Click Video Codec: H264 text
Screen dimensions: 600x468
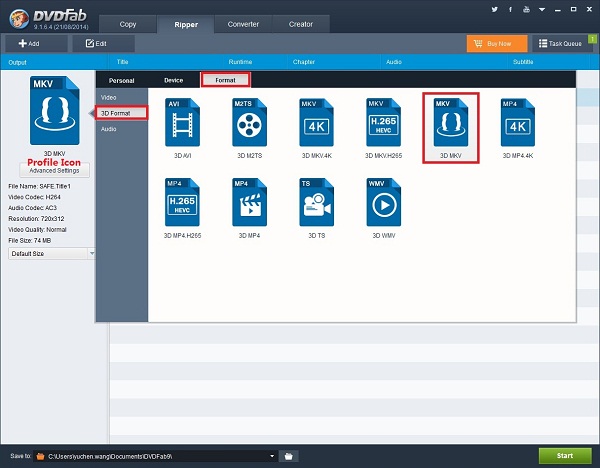(34, 197)
